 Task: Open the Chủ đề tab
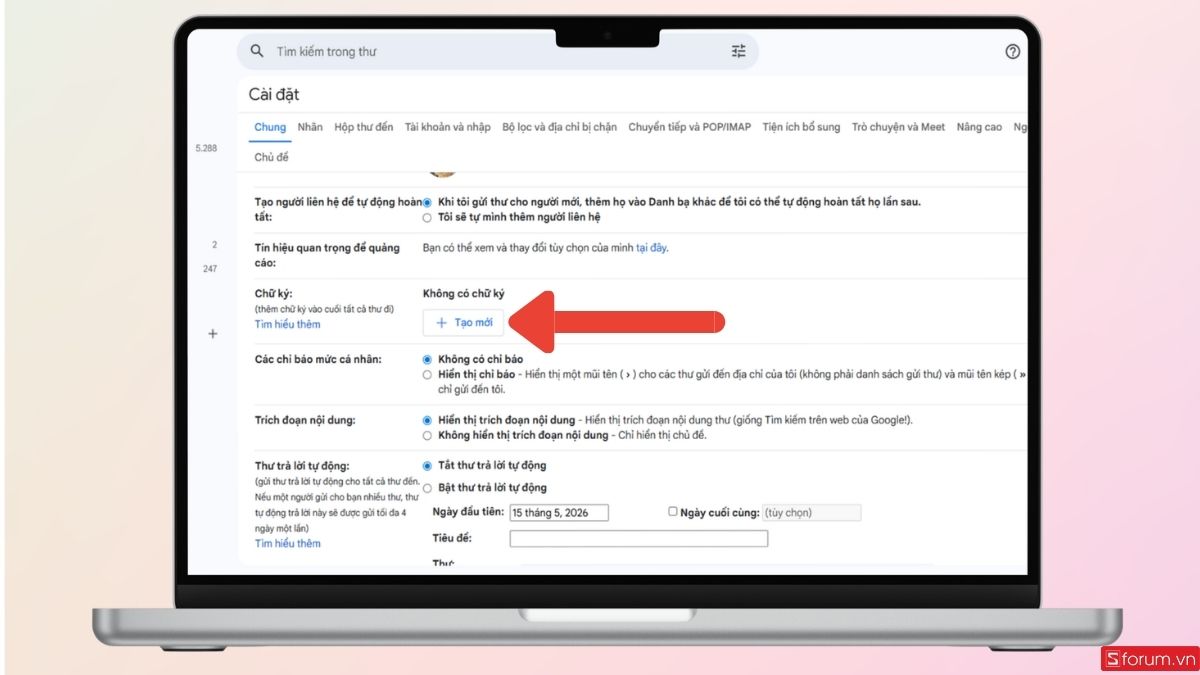[x=271, y=157]
